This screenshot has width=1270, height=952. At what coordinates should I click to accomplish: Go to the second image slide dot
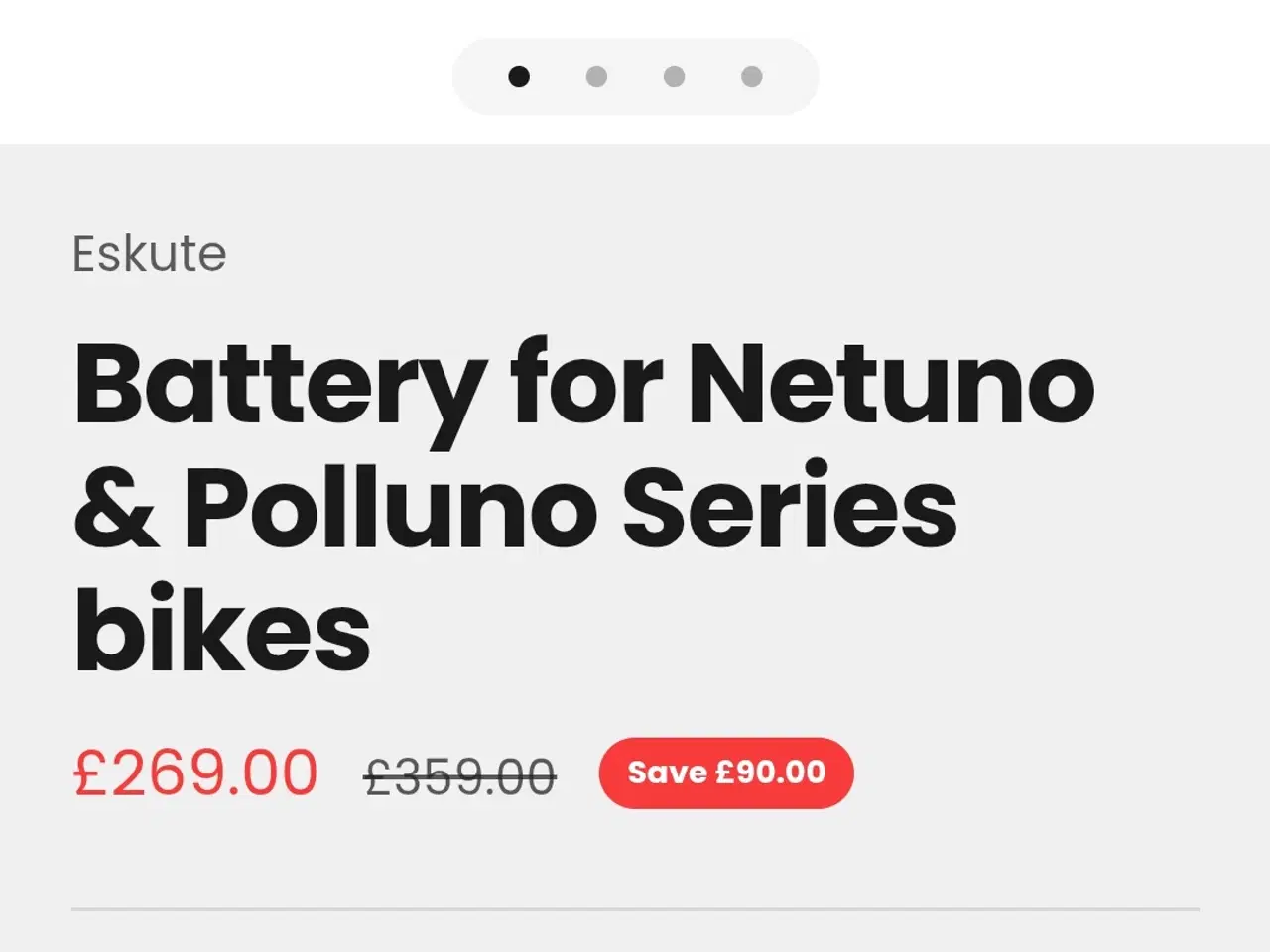[596, 76]
